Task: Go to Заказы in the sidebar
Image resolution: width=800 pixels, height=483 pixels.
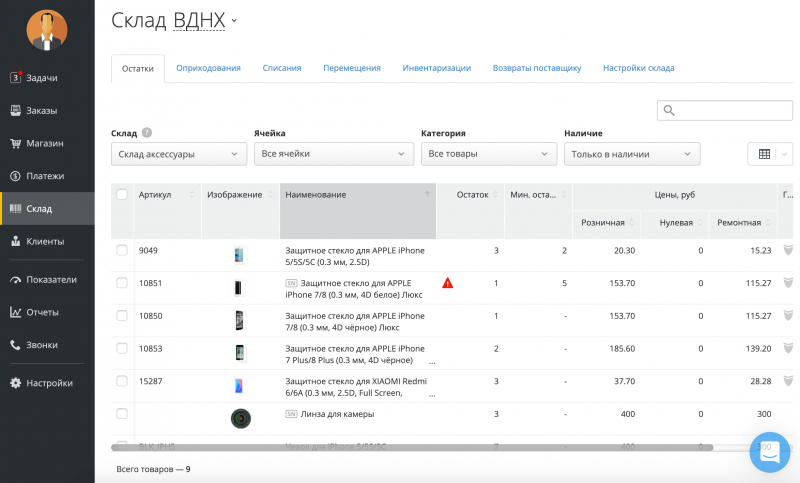Action: tap(41, 110)
